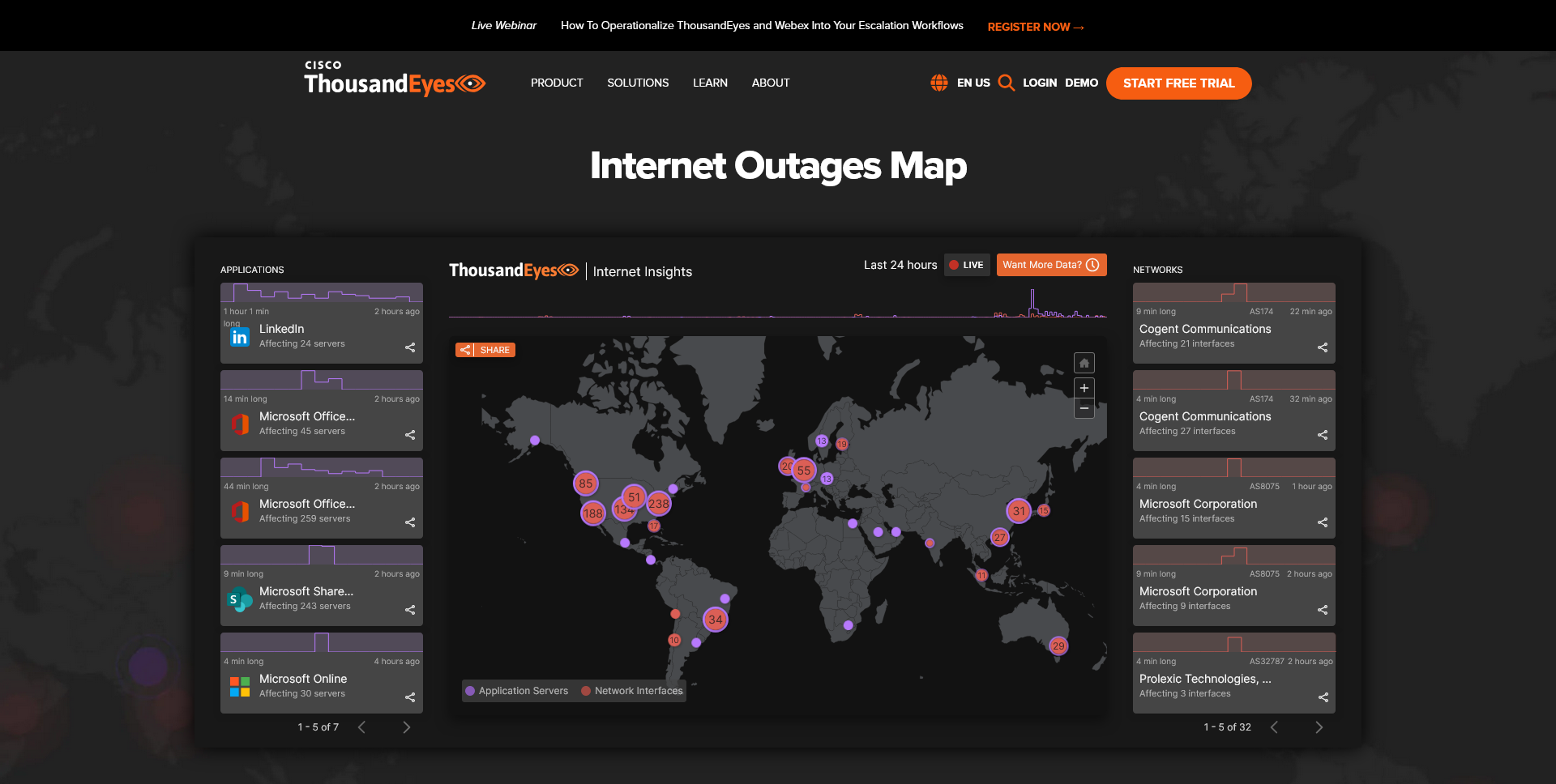Go to next Applications page
The width and height of the screenshot is (1556, 784).
(x=407, y=727)
